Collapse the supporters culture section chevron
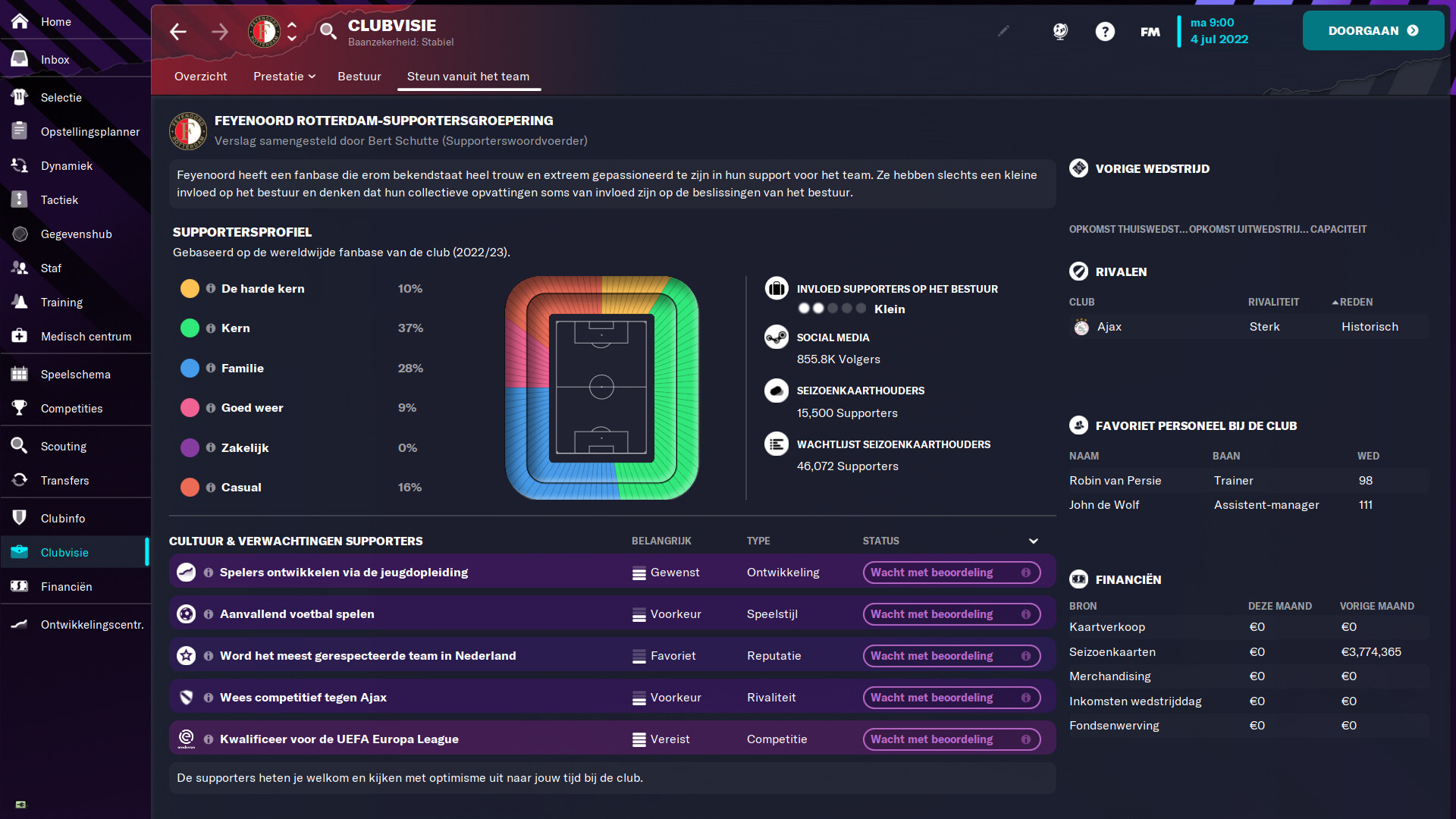 click(1033, 541)
